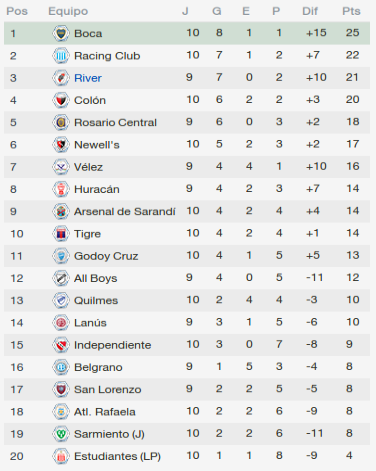The width and height of the screenshot is (376, 471).
Task: Sort by the Pts column header
Action: [351, 11]
